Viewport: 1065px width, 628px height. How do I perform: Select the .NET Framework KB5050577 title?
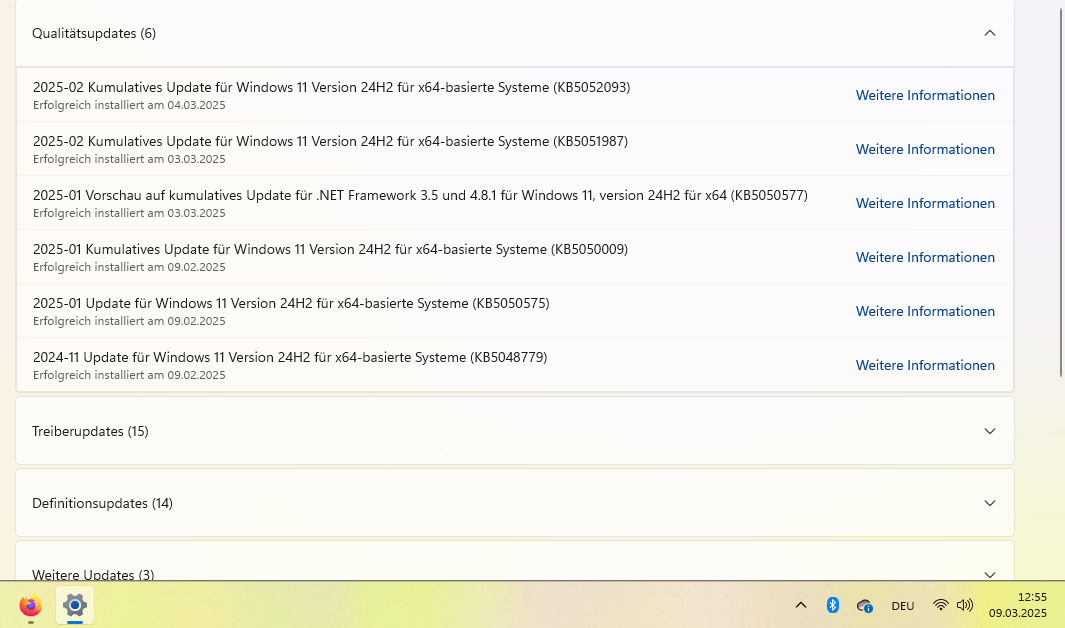coord(420,195)
